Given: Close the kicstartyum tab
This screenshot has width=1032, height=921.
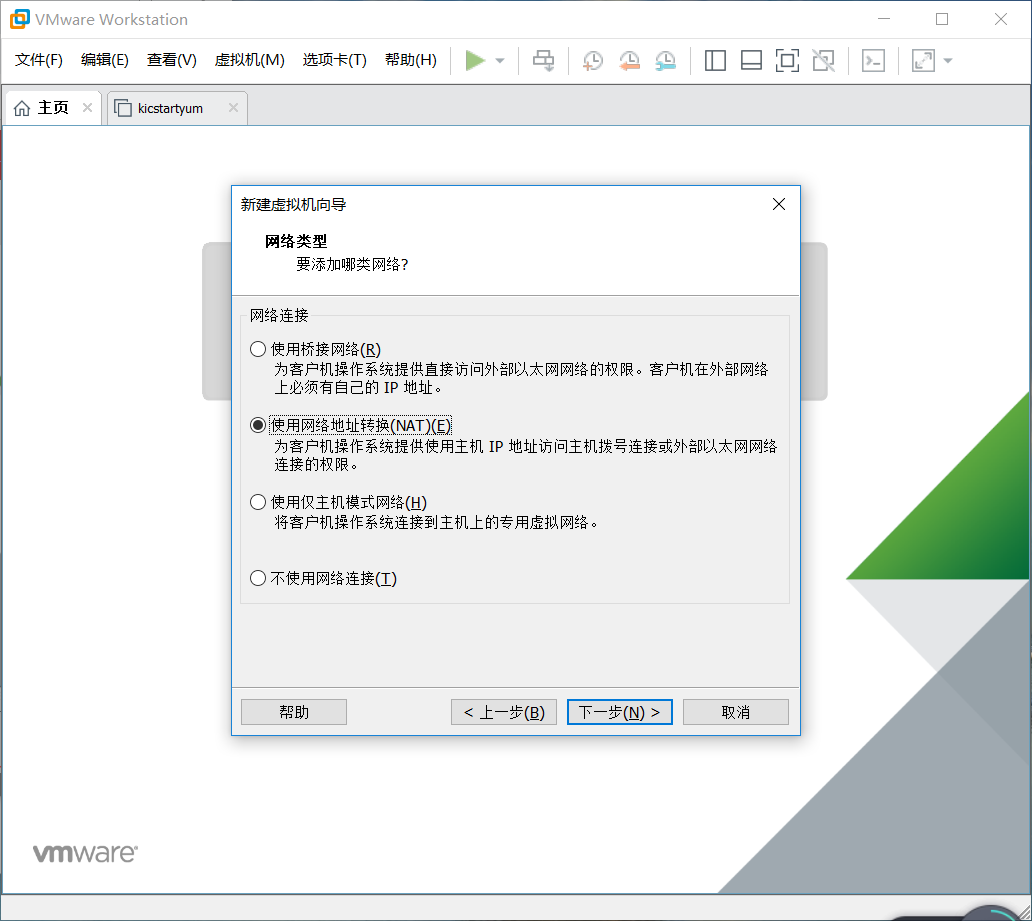Looking at the screenshot, I should coord(233,107).
